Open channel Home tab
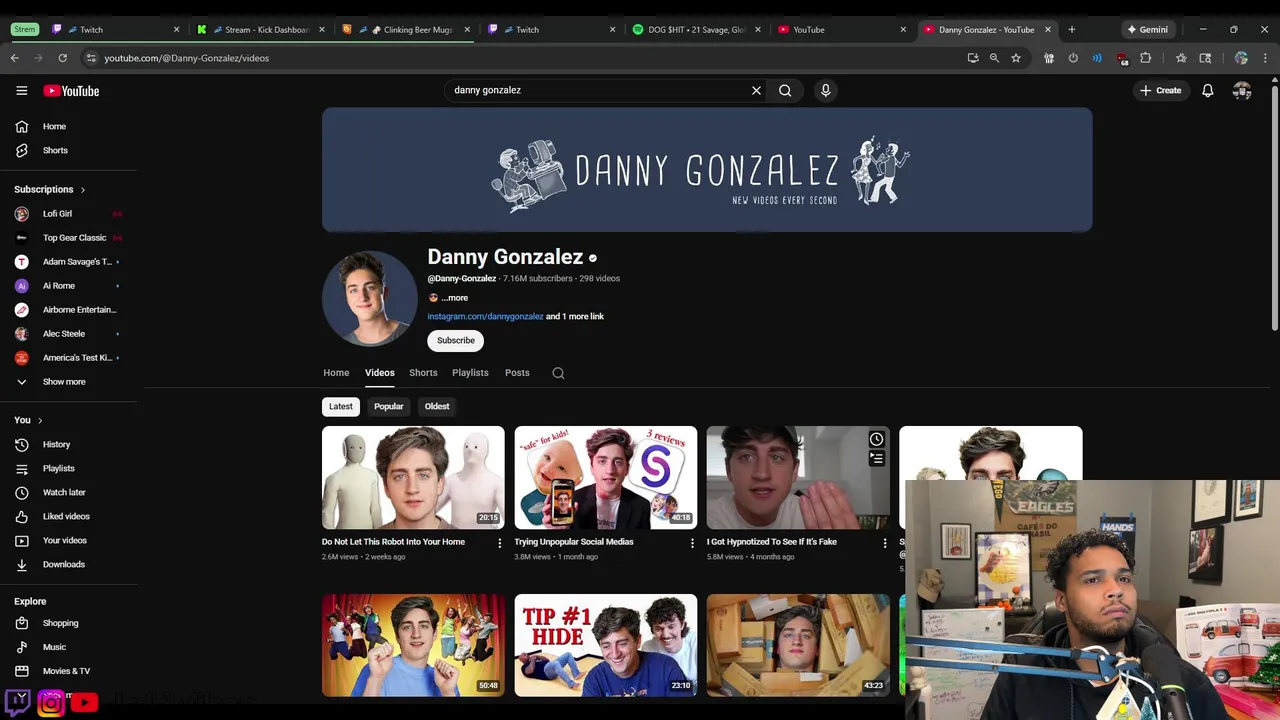This screenshot has height=720, width=1280. [336, 373]
